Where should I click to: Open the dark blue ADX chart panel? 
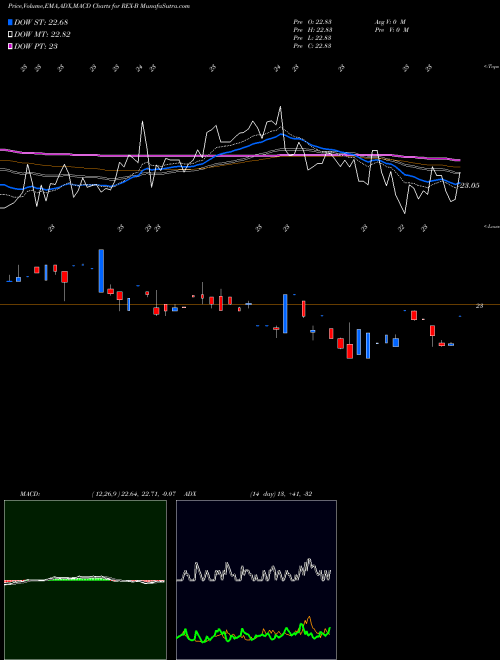[256, 580]
